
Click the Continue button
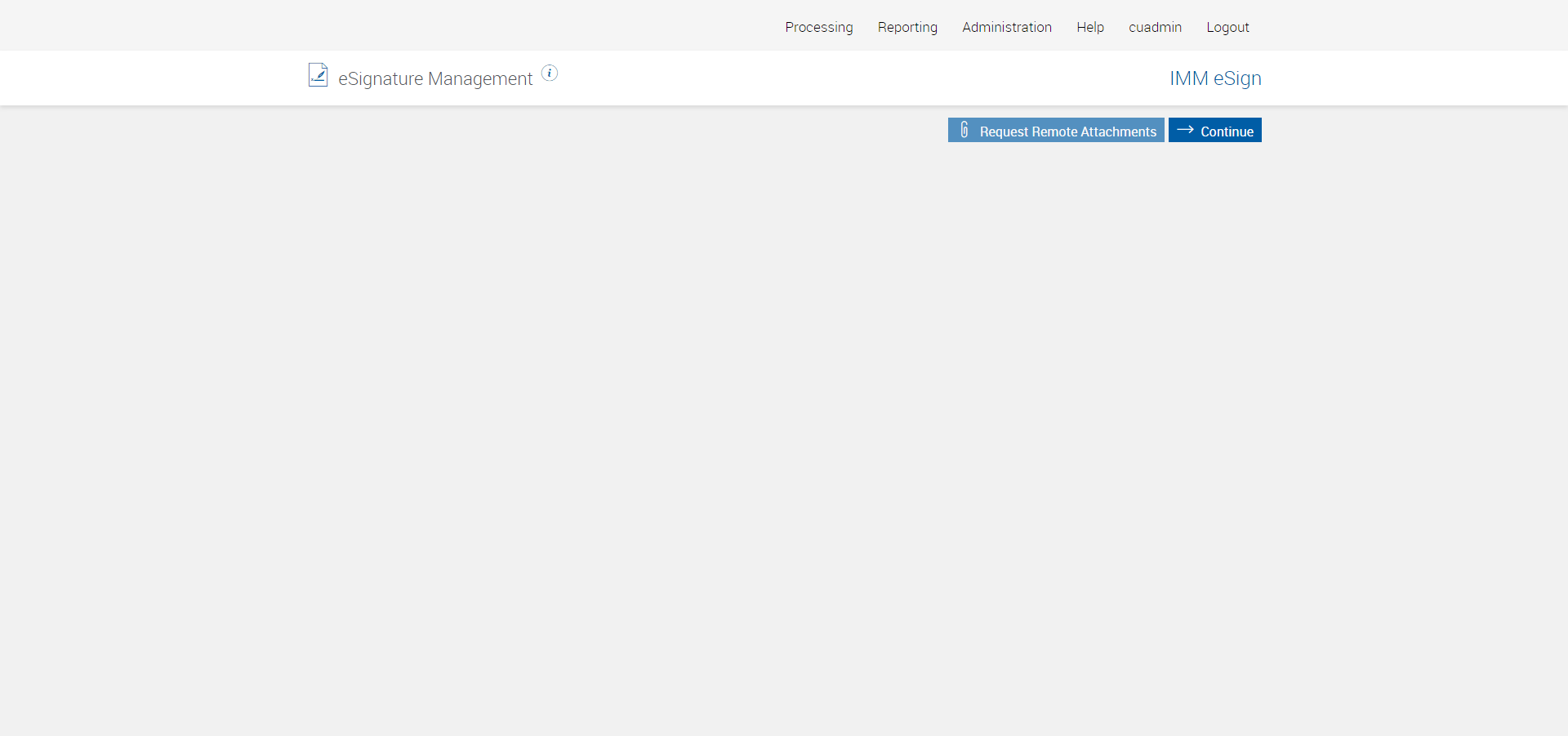[1214, 130]
